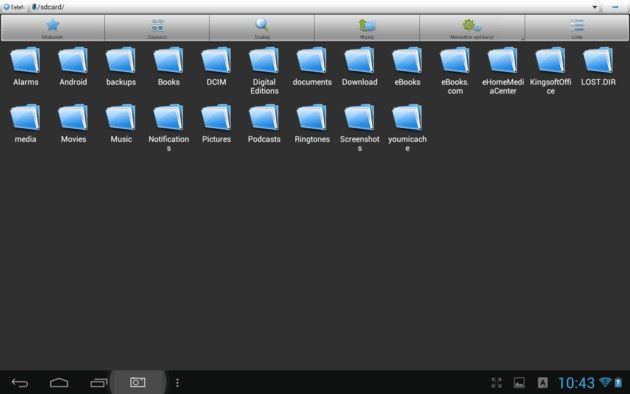Image resolution: width=630 pixels, height=394 pixels.
Task: Open the Alarms folder
Action: coord(25,67)
